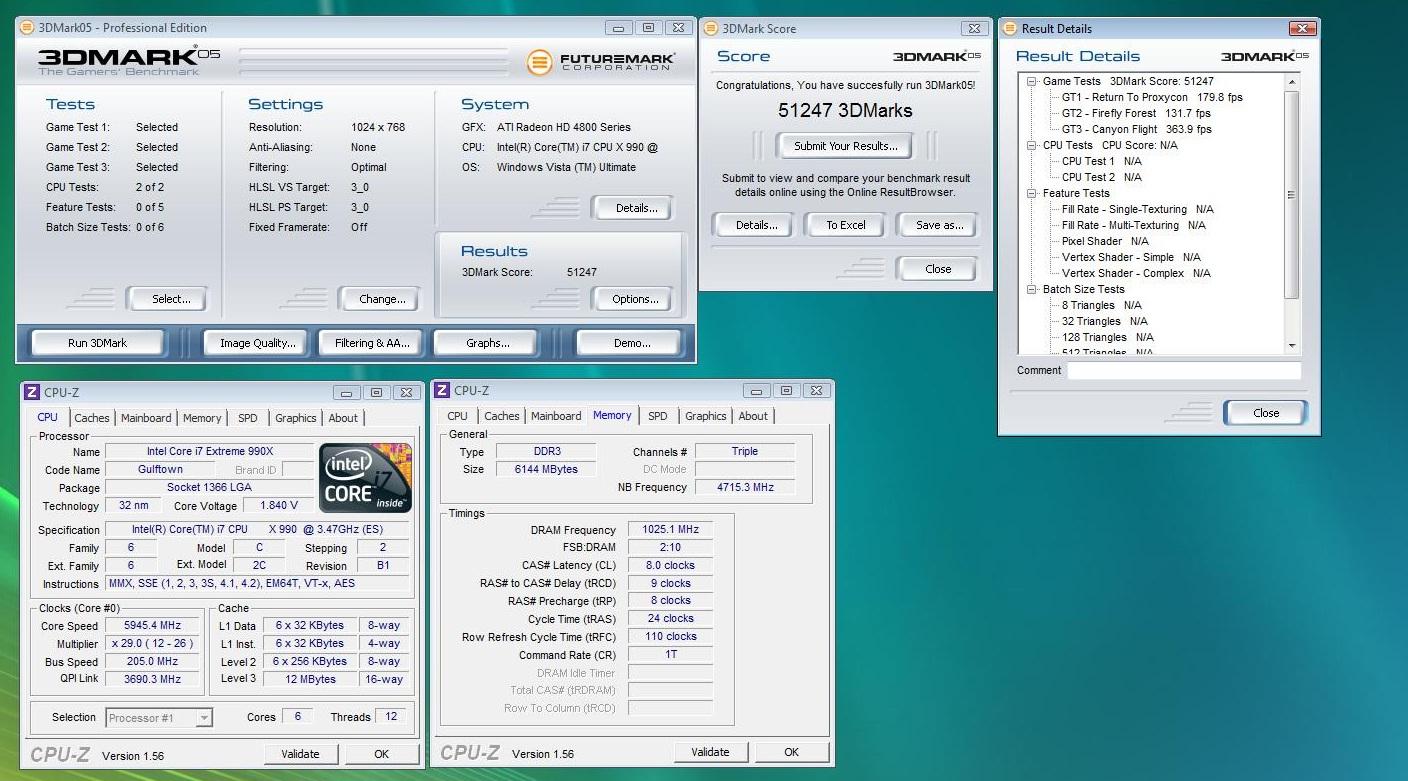Select Vertex Shader - Complex row

pos(1136,274)
